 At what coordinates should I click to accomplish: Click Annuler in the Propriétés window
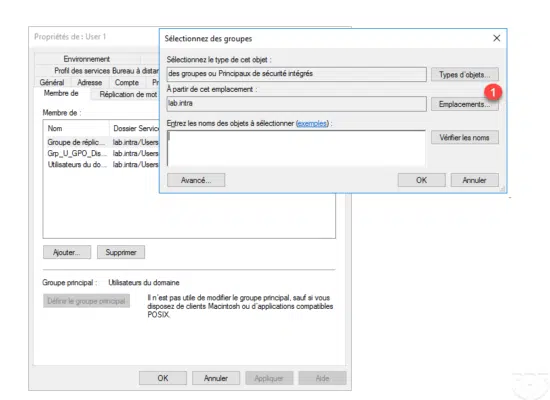pyautogui.click(x=216, y=378)
